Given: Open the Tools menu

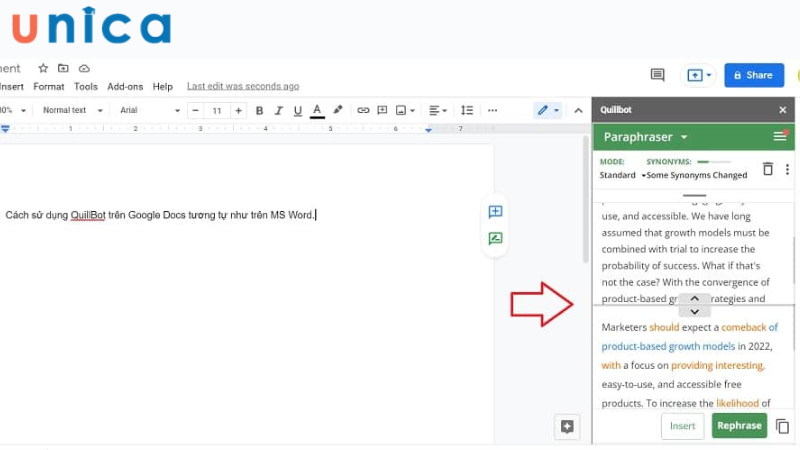Looking at the screenshot, I should pos(86,87).
